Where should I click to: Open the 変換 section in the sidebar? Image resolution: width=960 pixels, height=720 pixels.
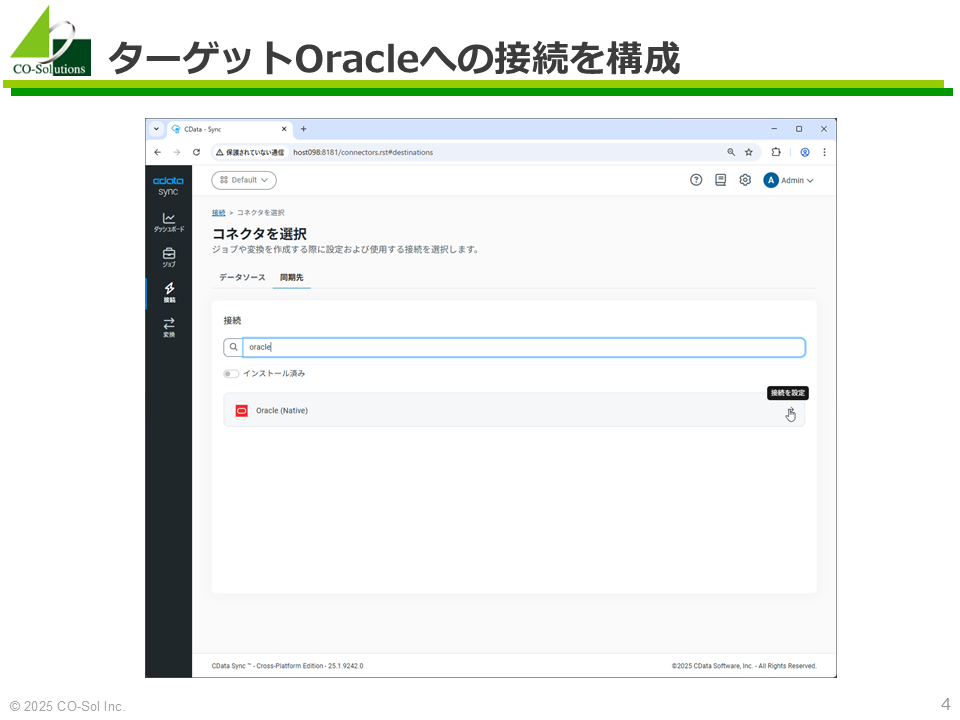coord(169,327)
